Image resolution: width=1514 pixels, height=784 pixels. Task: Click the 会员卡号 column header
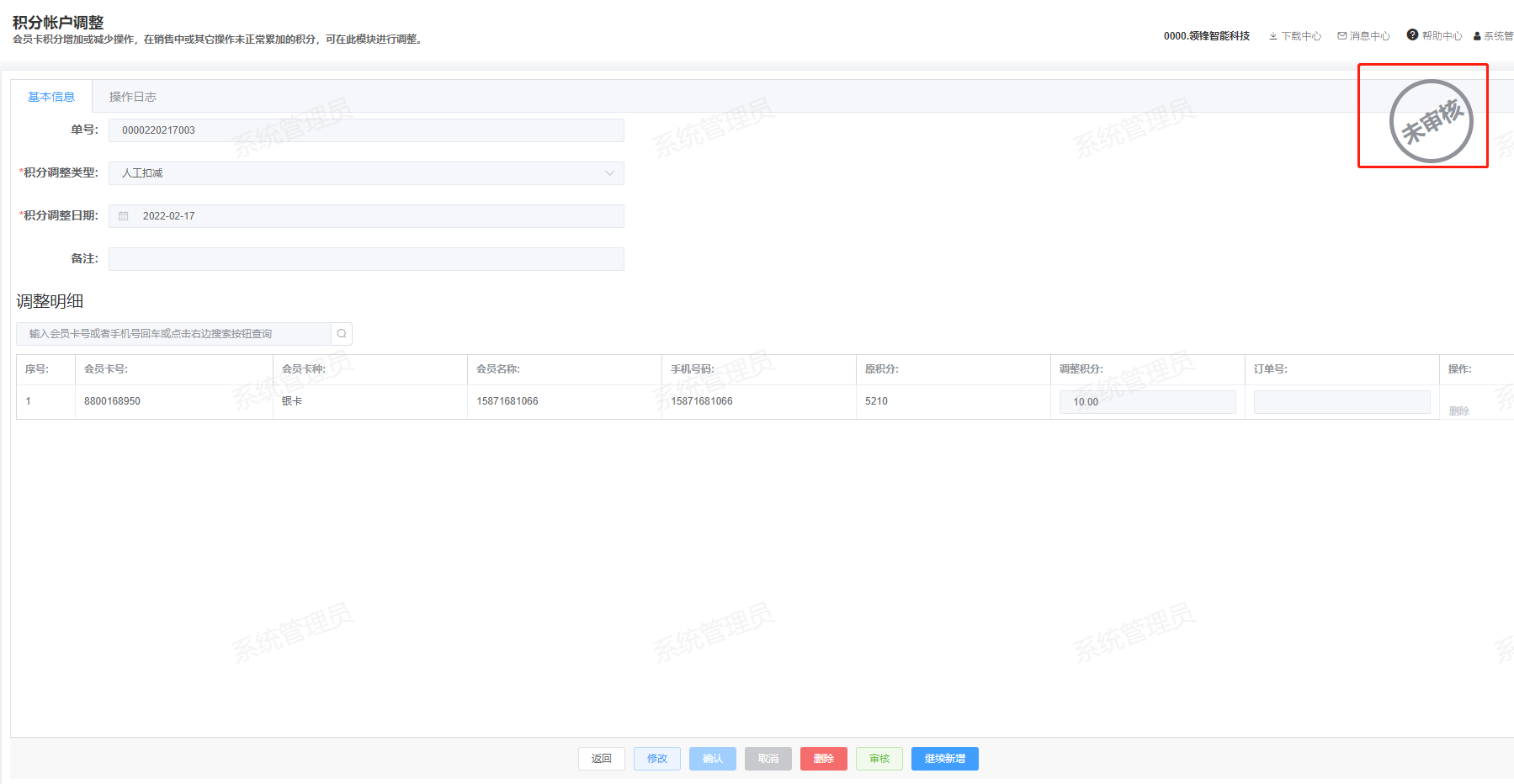pos(106,369)
